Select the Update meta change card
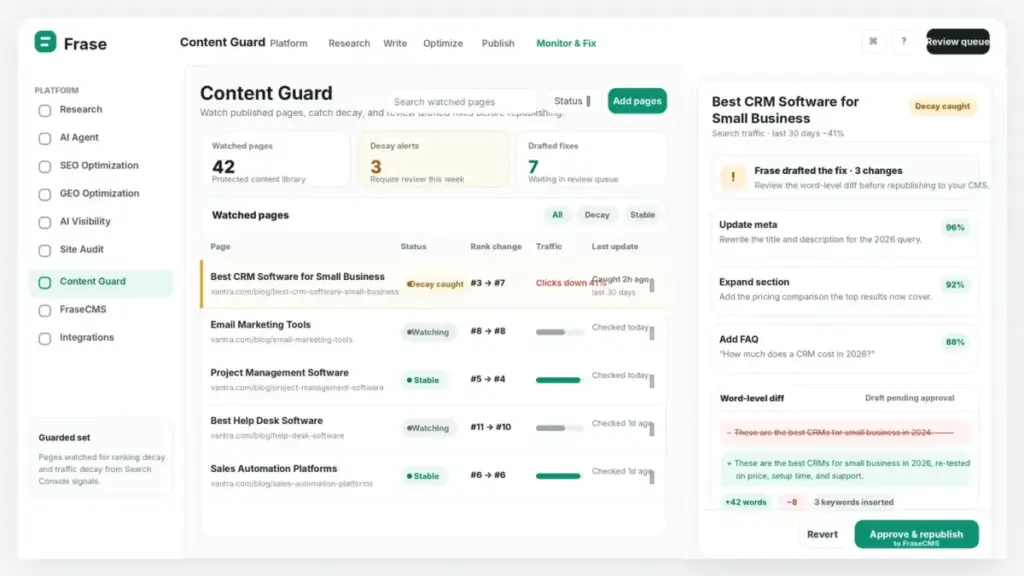1024x576 pixels. pos(844,232)
